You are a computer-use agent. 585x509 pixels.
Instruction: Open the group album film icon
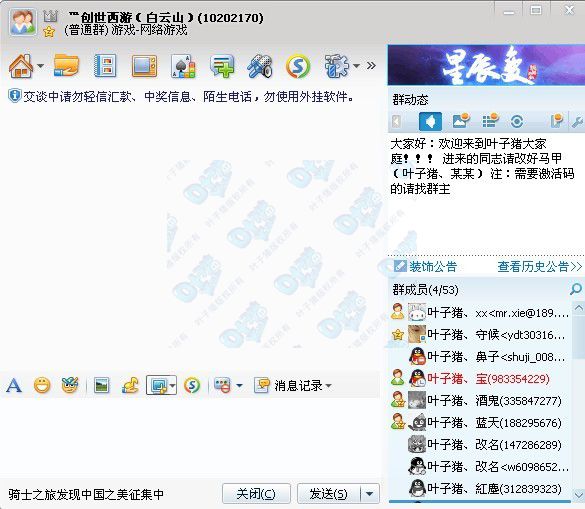coord(105,66)
